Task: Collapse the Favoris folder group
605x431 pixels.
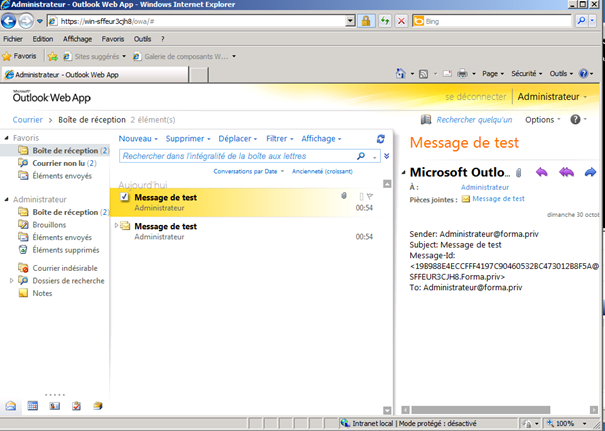Action: pos(7,138)
